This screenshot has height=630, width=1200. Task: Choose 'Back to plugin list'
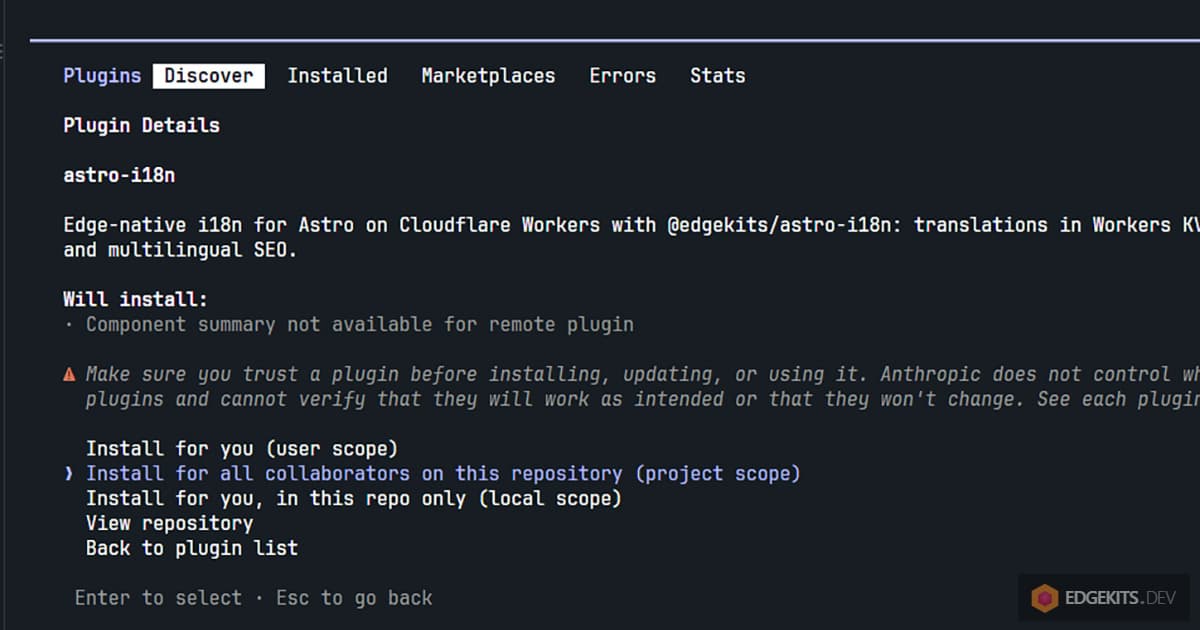(192, 548)
